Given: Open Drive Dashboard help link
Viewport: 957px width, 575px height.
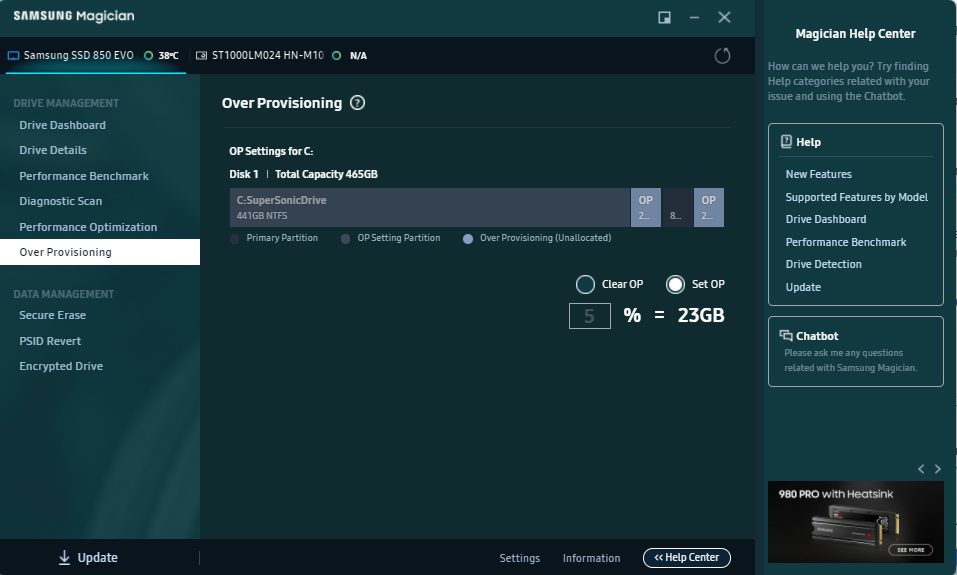Looking at the screenshot, I should [826, 219].
